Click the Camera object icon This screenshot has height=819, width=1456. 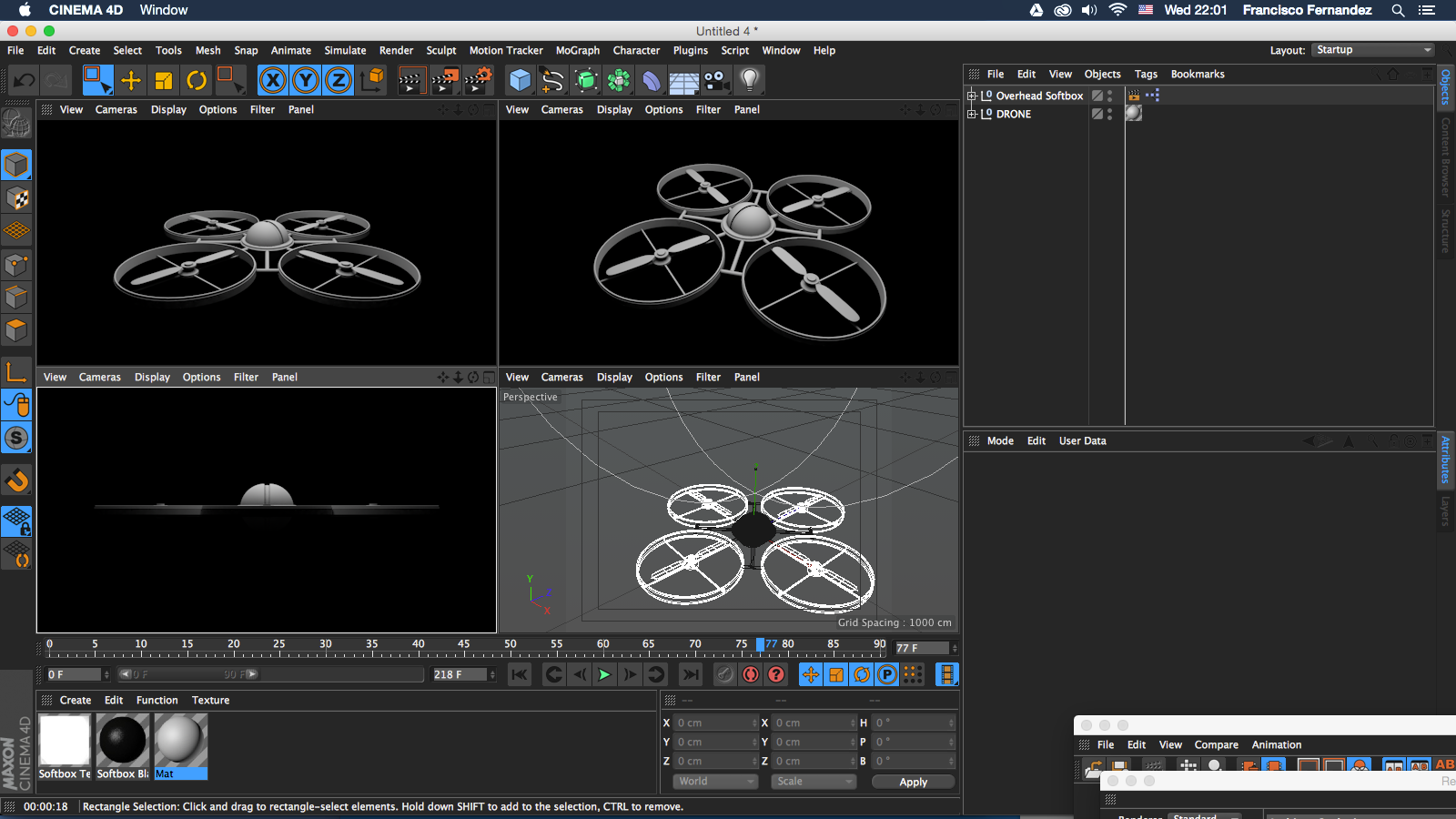(716, 81)
